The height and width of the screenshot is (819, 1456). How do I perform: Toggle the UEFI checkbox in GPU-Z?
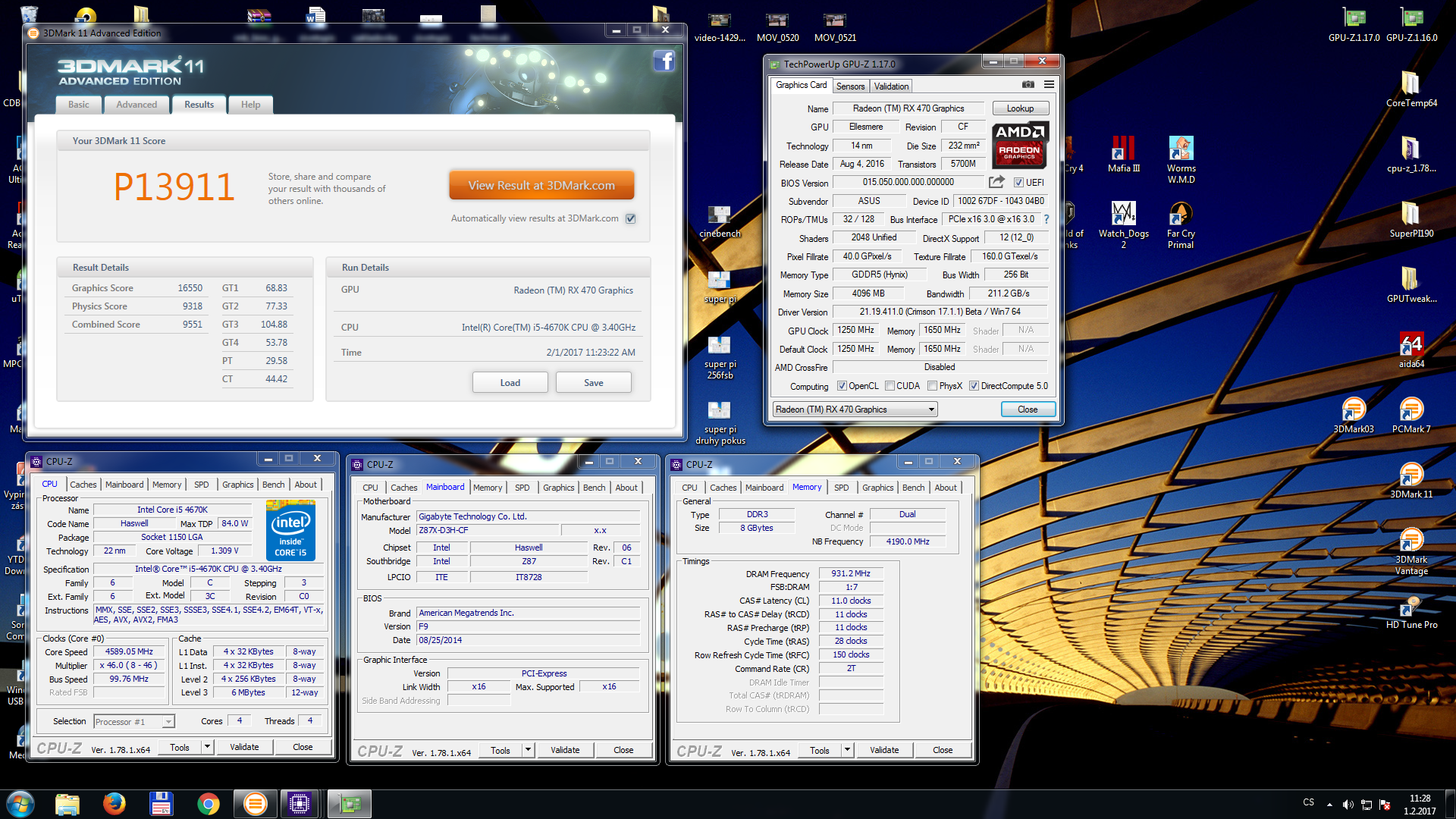click(1019, 183)
